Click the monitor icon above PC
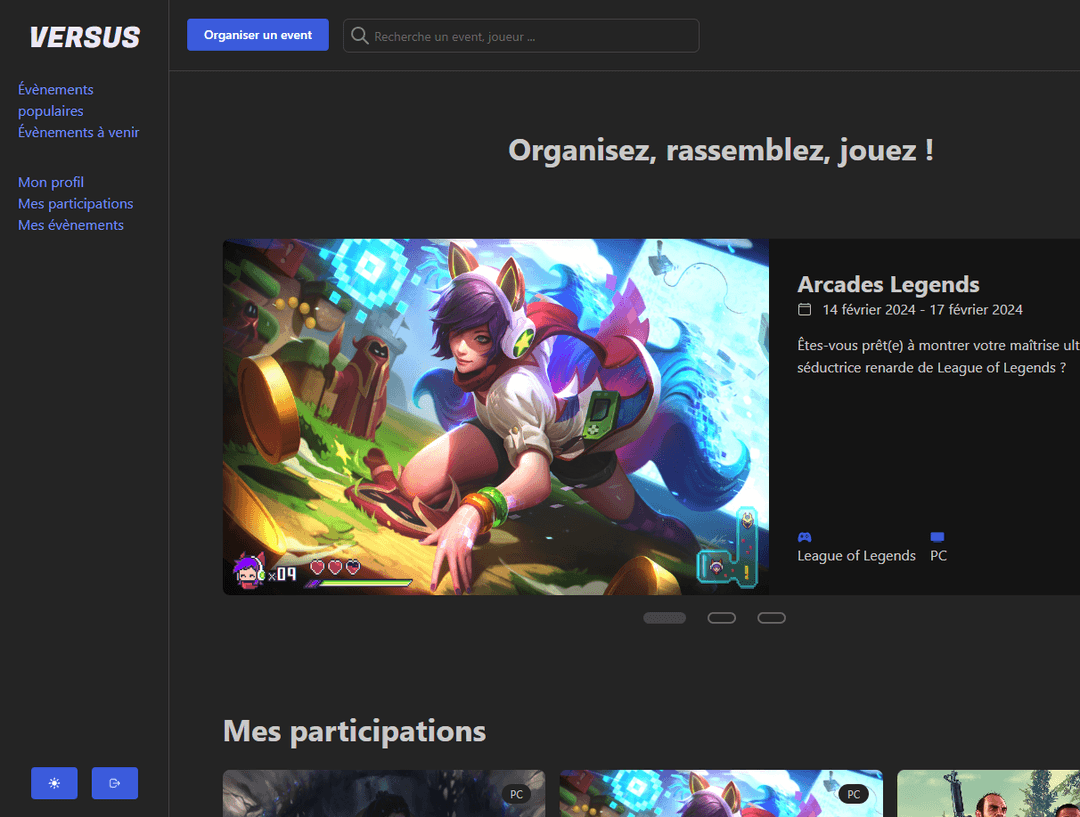Viewport: 1080px width, 817px height. (x=937, y=537)
